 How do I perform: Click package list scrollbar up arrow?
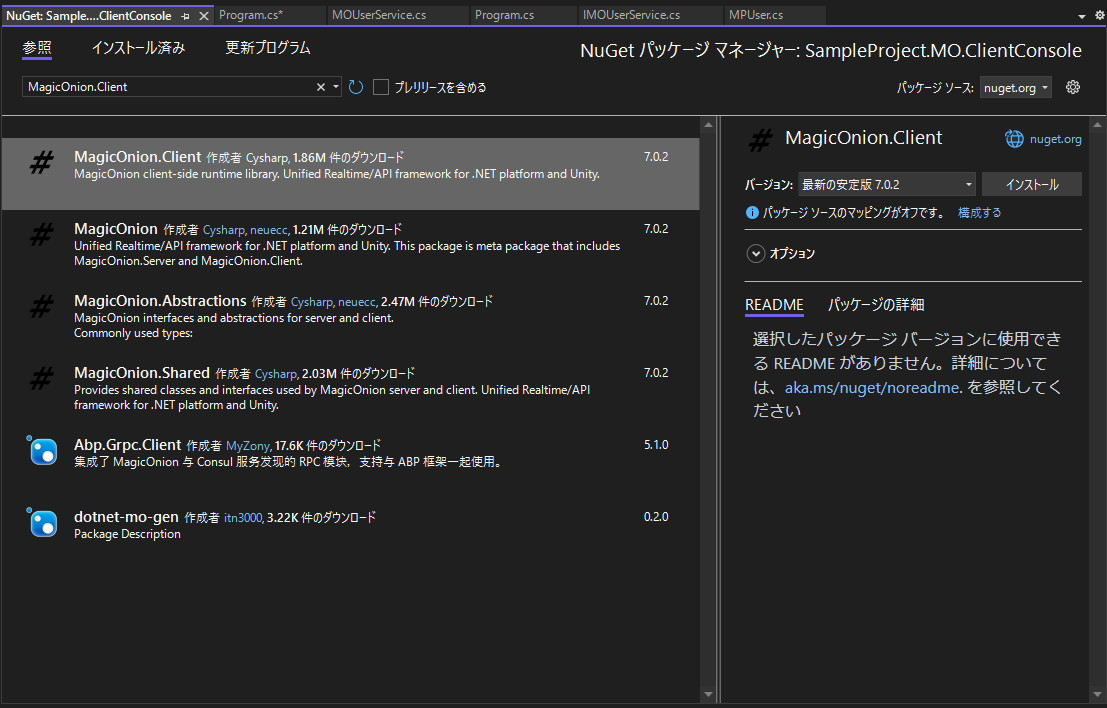708,125
